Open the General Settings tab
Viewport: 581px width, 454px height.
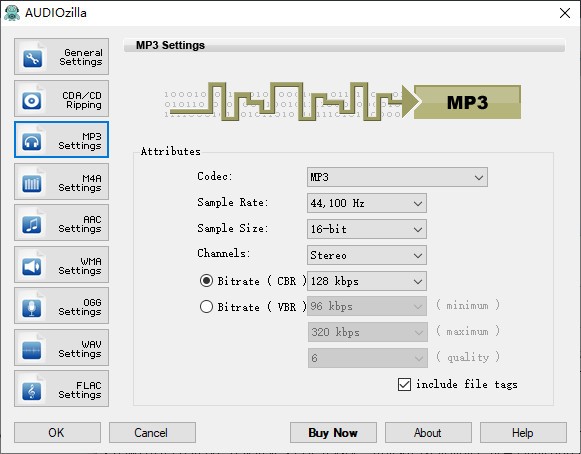[62, 56]
